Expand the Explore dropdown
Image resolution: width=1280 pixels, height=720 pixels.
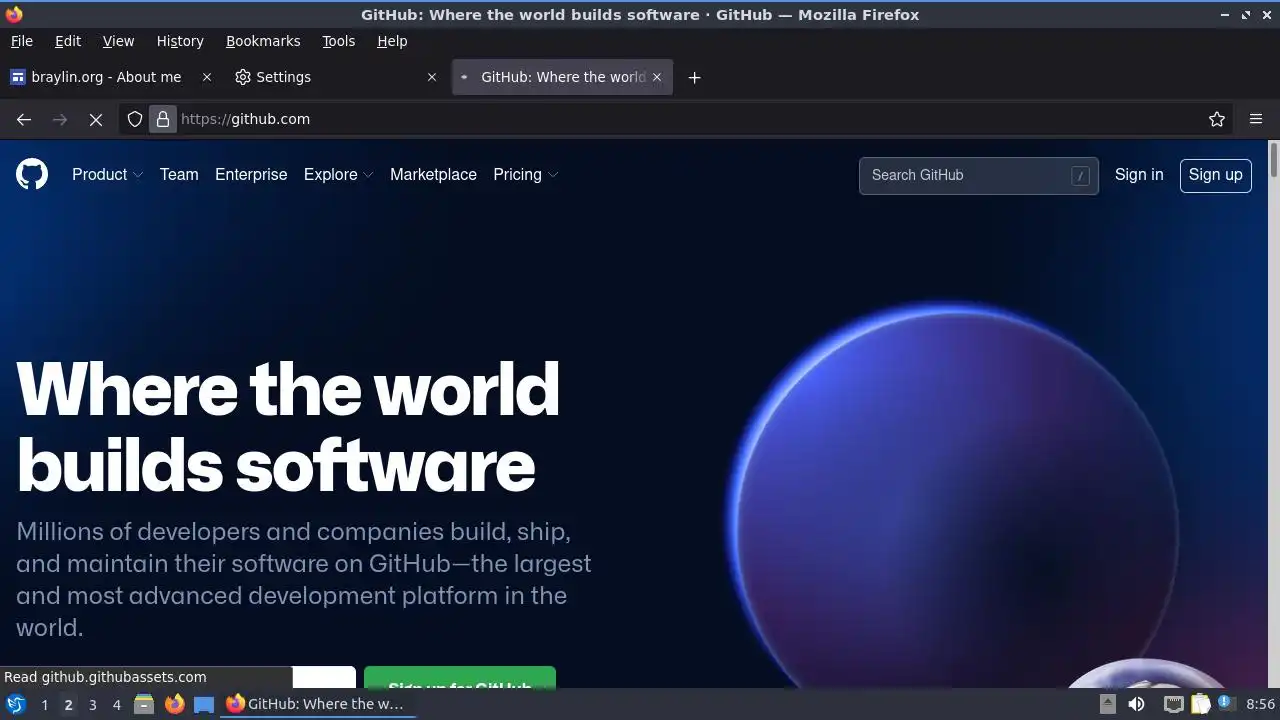[x=338, y=174]
